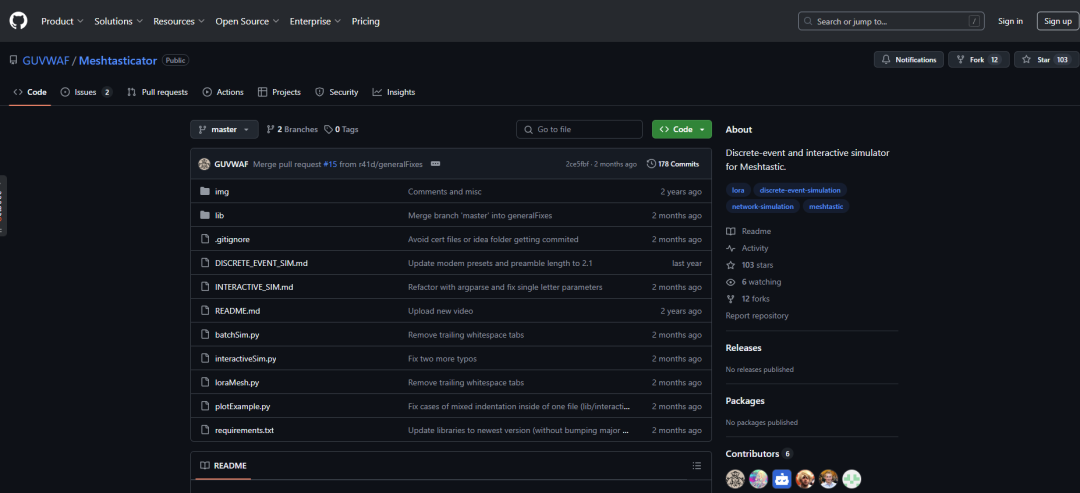Click the GUVWAF commit author avatar
This screenshot has height=493, width=1080.
[x=204, y=164]
